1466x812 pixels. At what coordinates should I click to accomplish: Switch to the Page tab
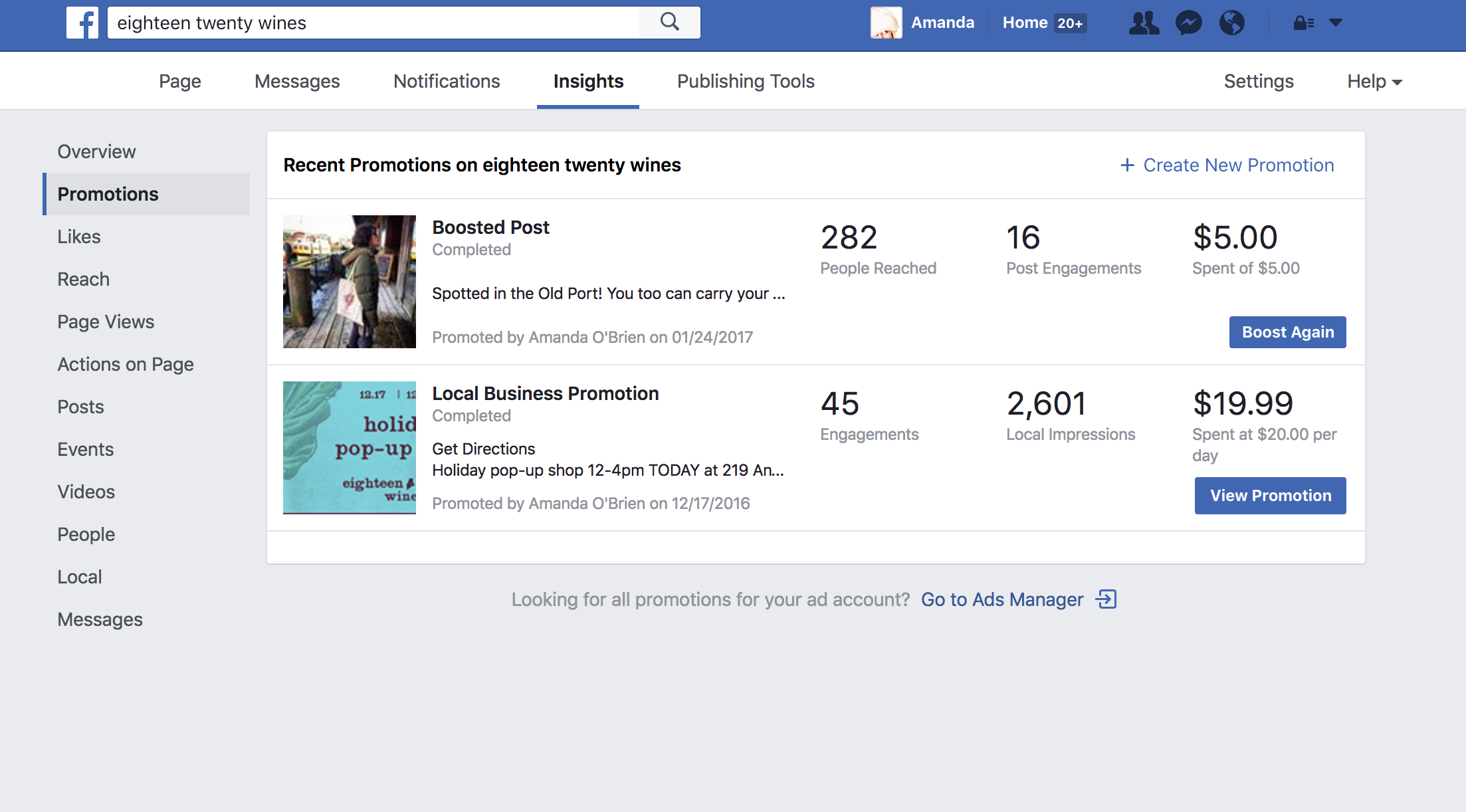pyautogui.click(x=179, y=81)
